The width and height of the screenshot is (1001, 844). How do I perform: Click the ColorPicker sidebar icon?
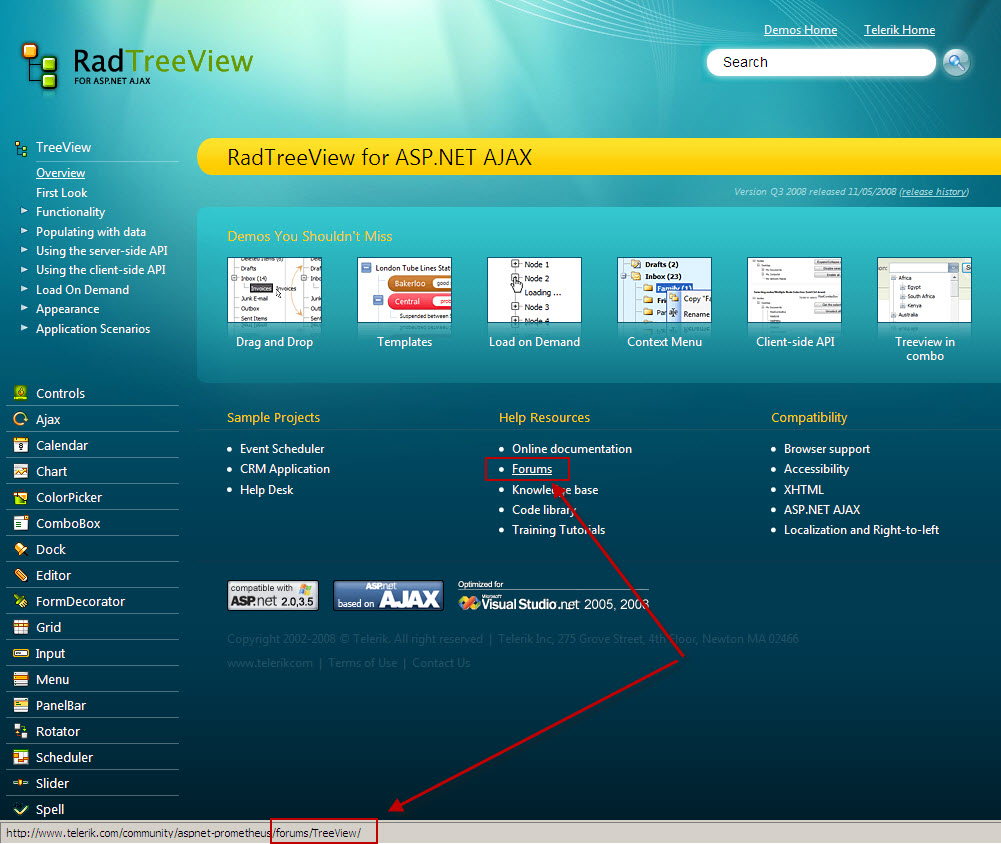[x=20, y=497]
